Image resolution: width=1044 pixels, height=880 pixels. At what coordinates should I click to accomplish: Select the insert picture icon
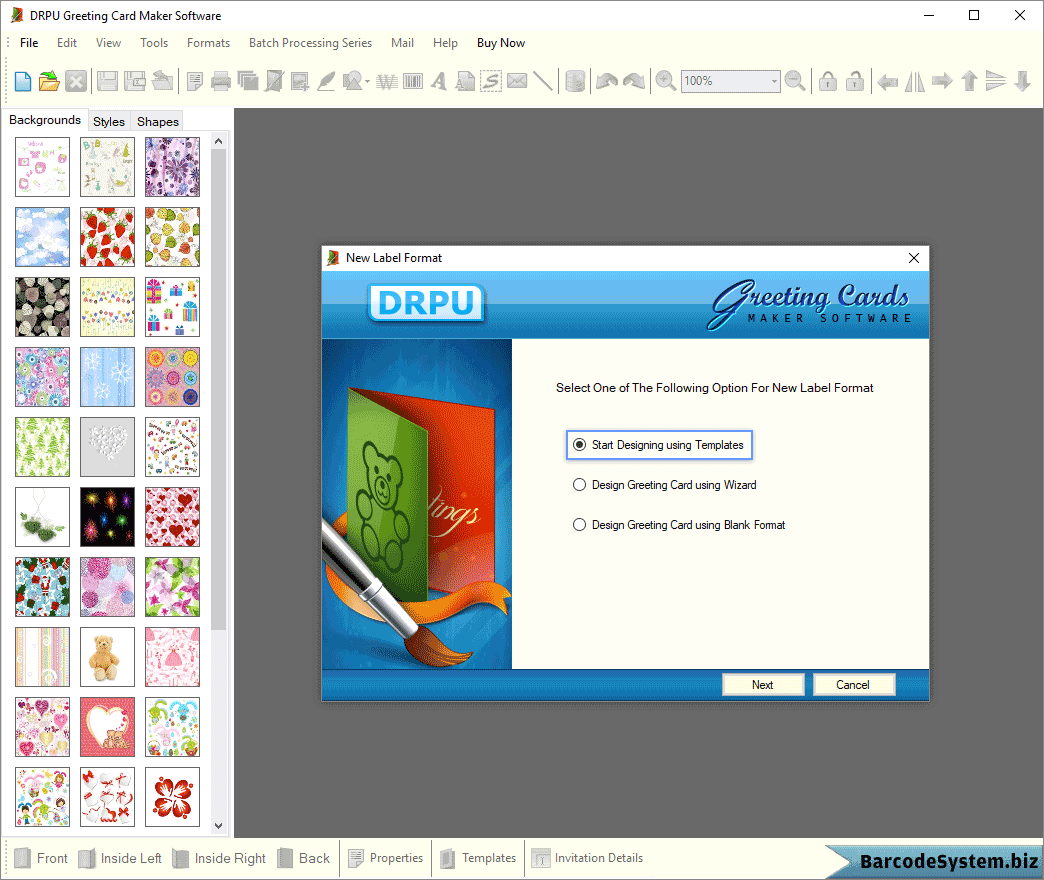(300, 81)
